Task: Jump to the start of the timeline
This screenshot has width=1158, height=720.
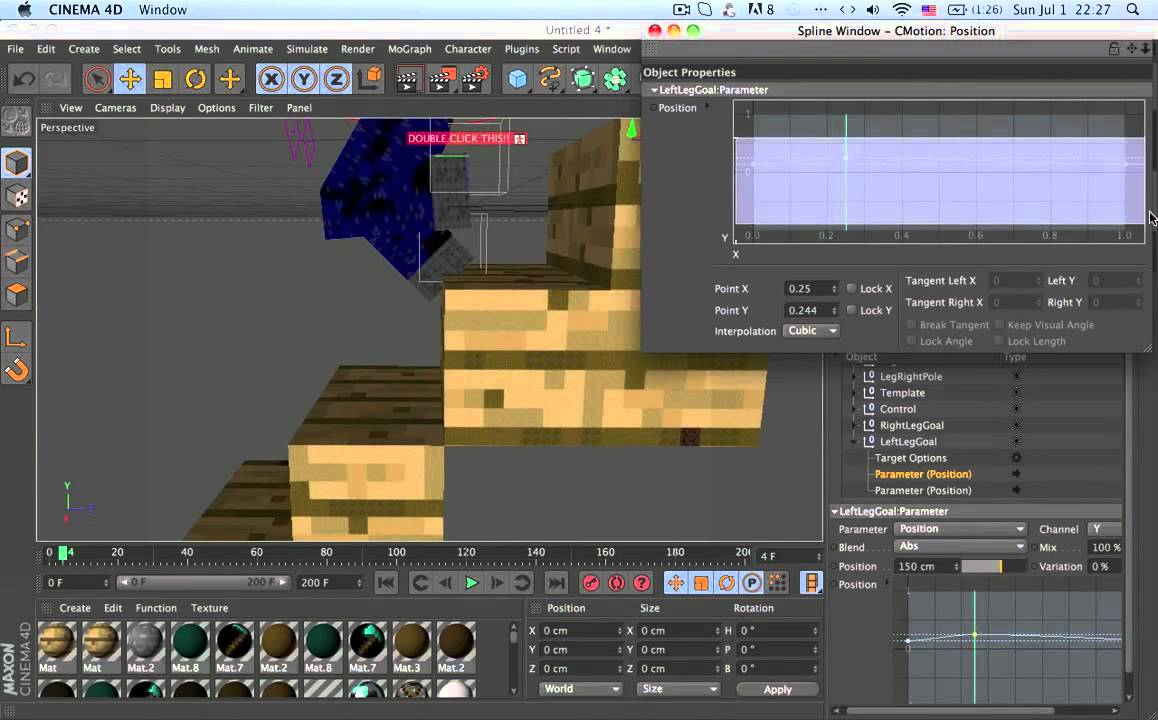Action: pyautogui.click(x=386, y=583)
